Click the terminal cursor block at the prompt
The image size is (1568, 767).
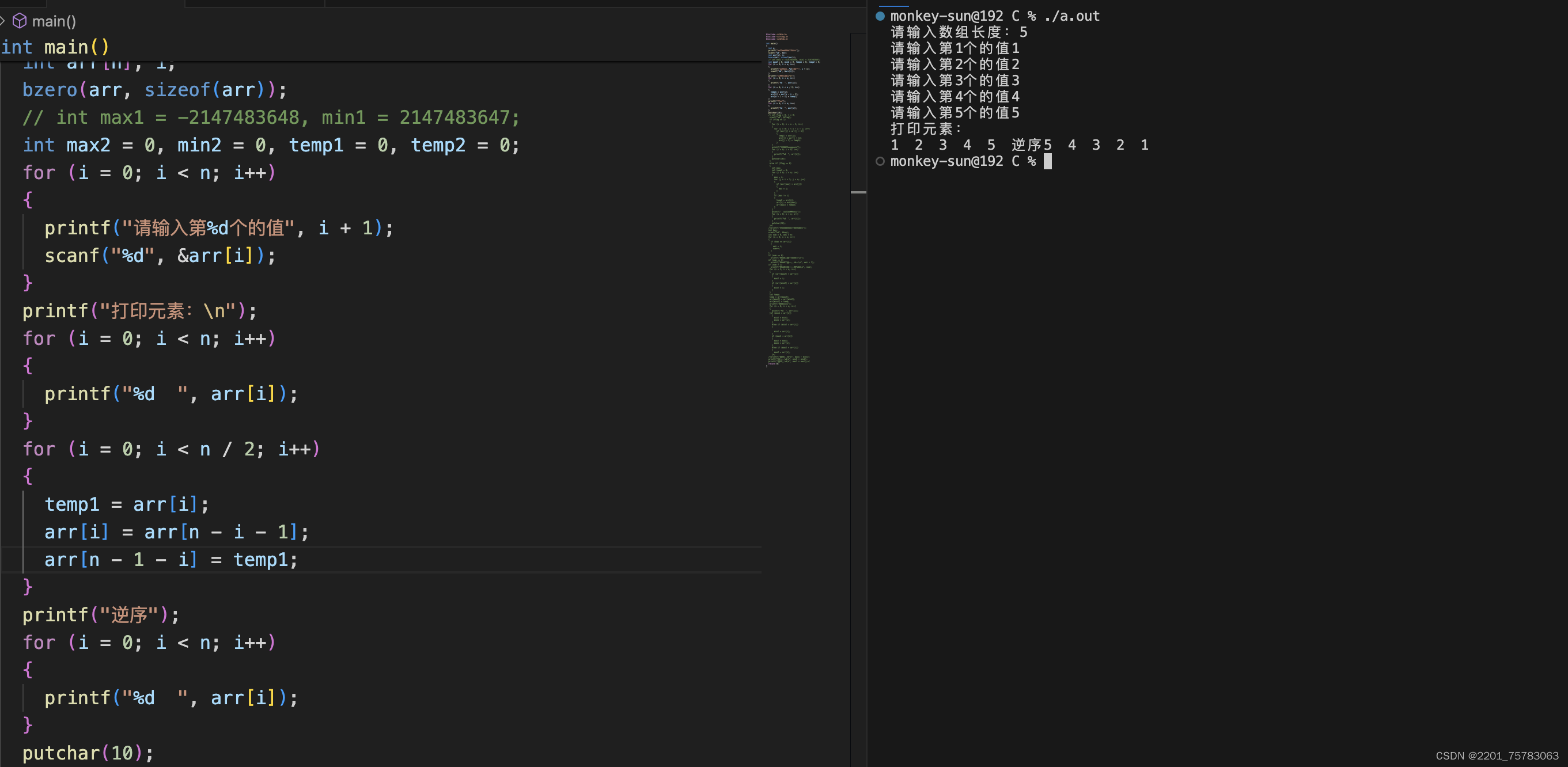[x=1048, y=161]
